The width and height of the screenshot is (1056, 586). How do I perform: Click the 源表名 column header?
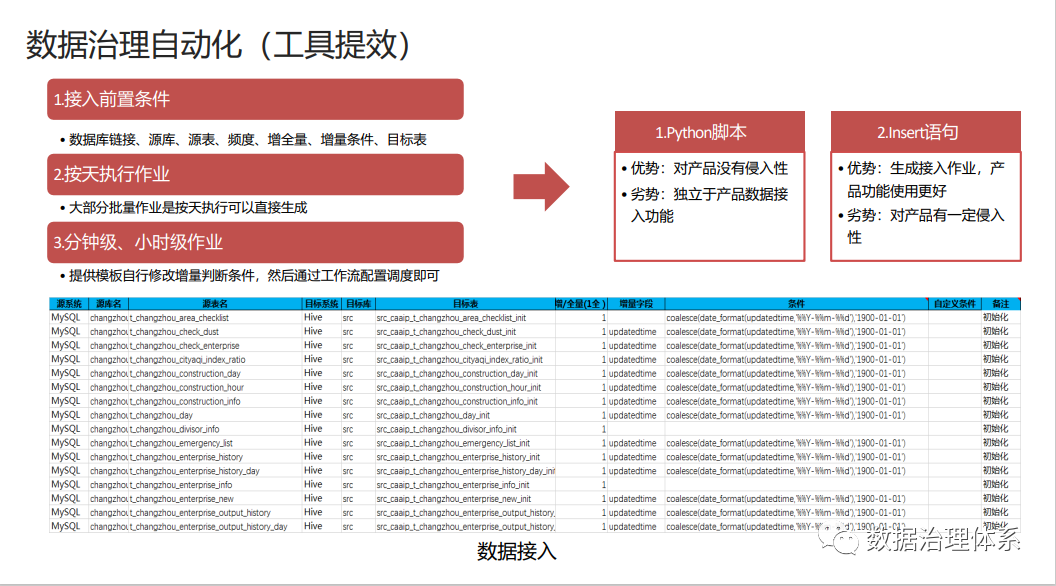click(x=215, y=304)
